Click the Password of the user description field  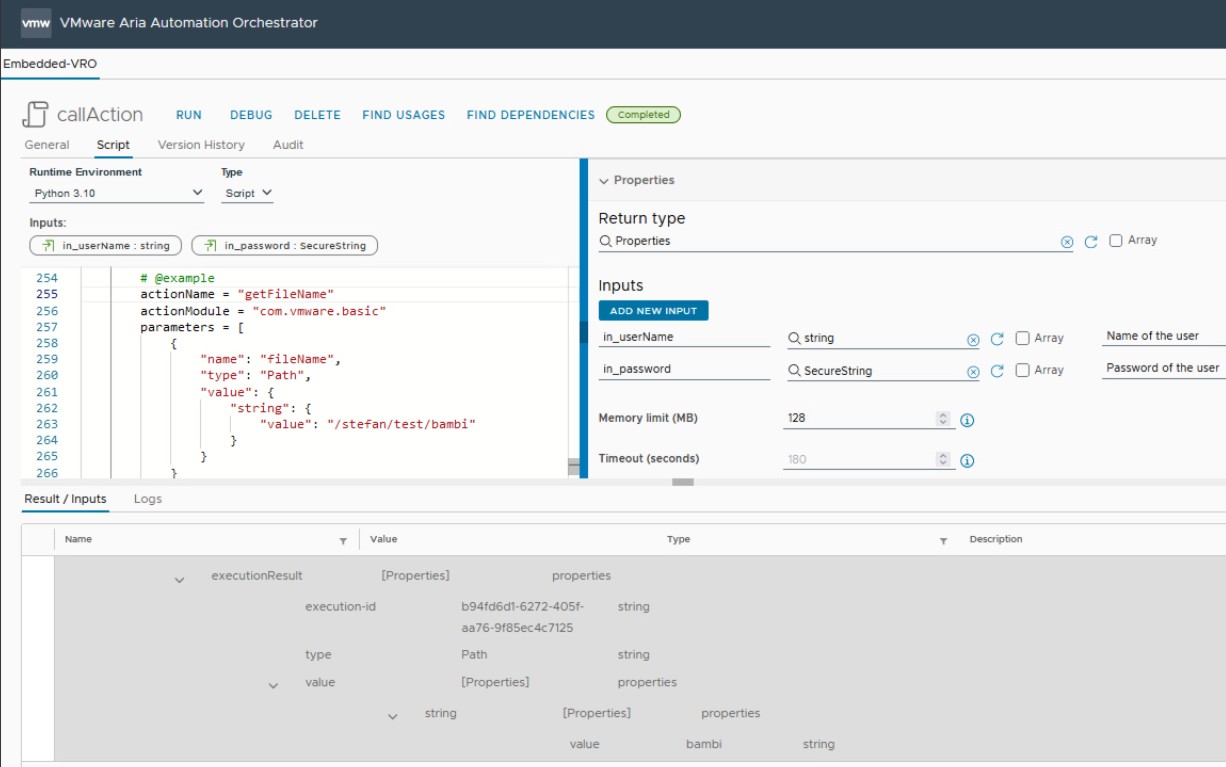(x=1164, y=369)
